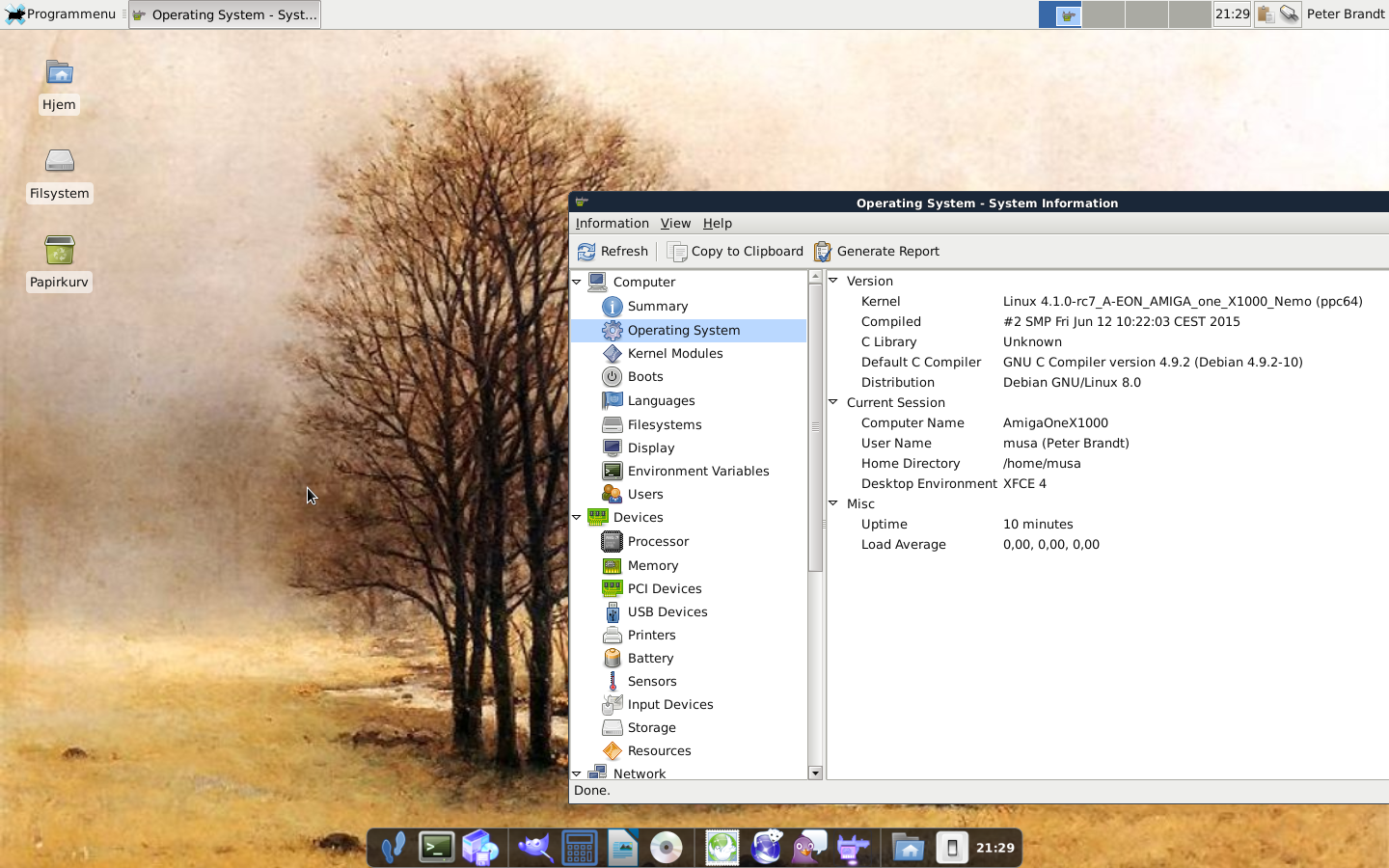Open the View menu
Image resolution: width=1389 pixels, height=868 pixels.
coord(675,224)
